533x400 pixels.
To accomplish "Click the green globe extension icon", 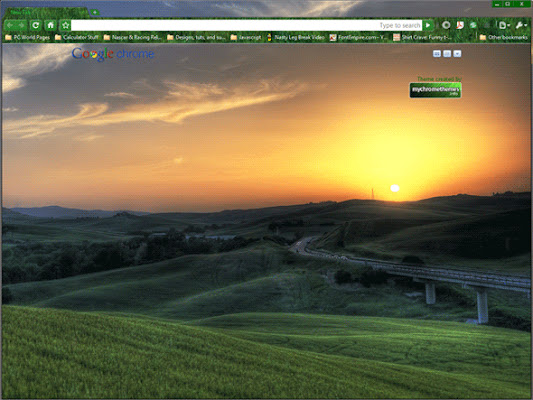I will (x=473, y=25).
